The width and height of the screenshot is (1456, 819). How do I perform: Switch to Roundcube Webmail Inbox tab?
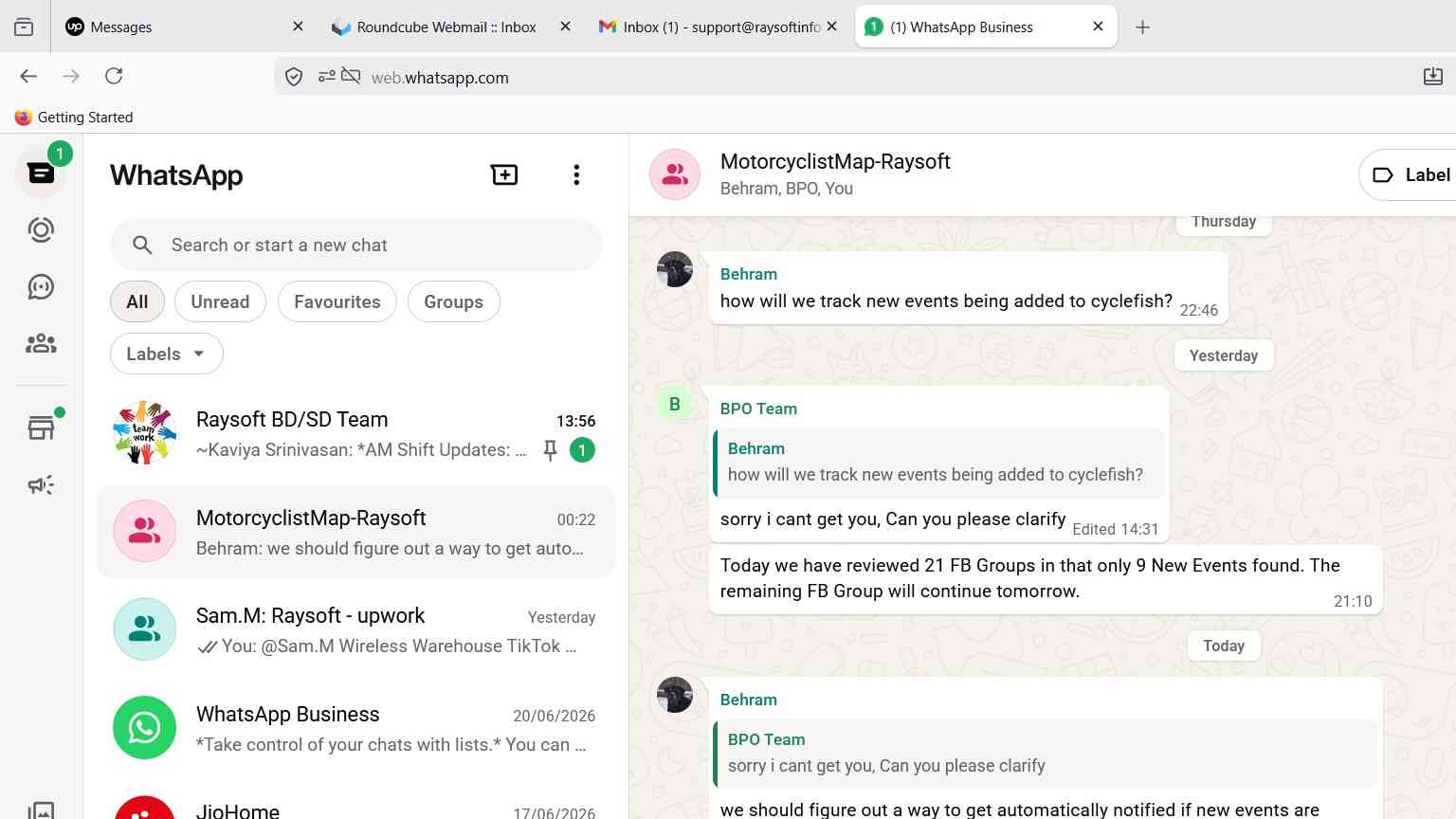446,27
